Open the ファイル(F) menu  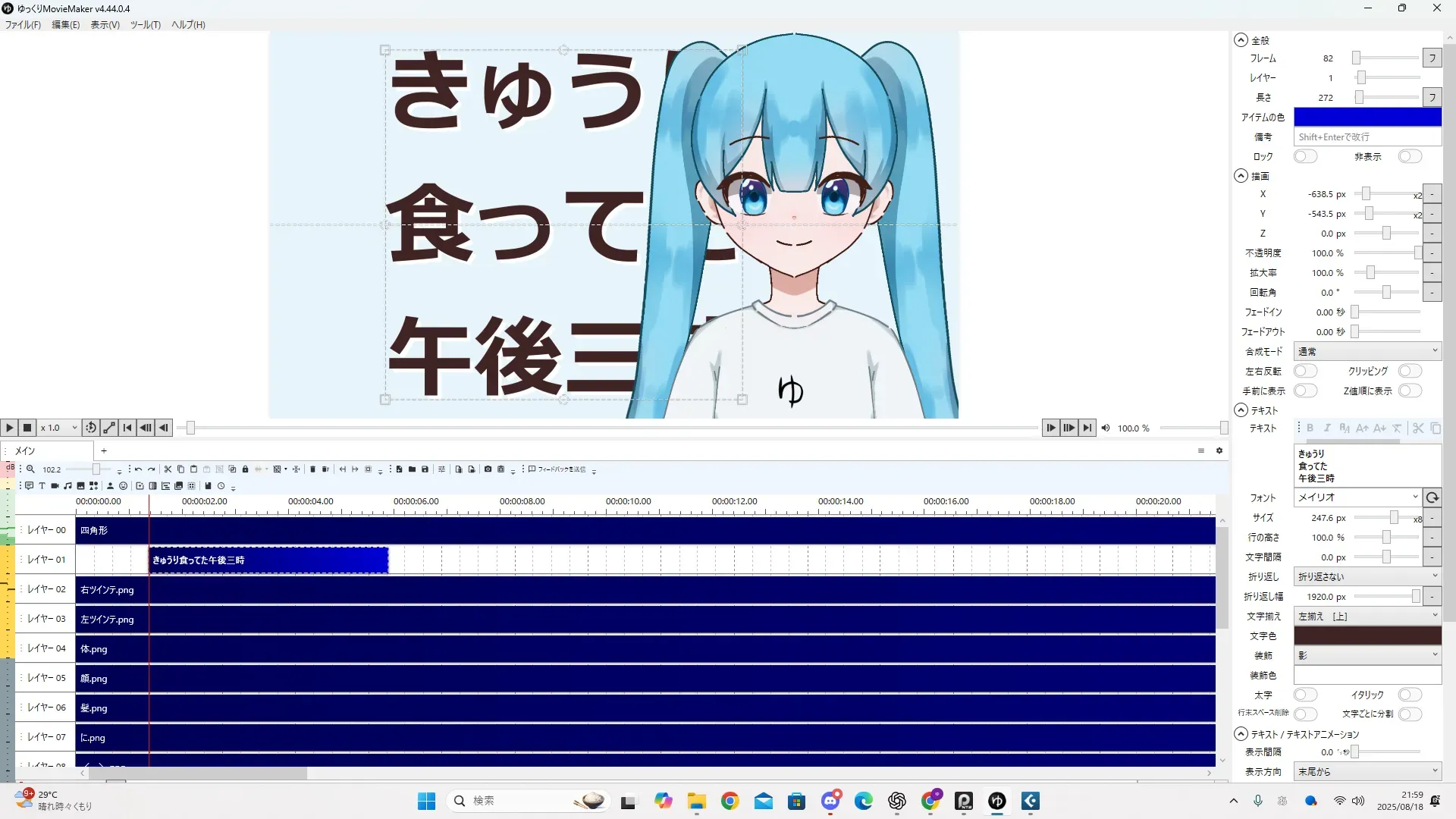tap(23, 25)
